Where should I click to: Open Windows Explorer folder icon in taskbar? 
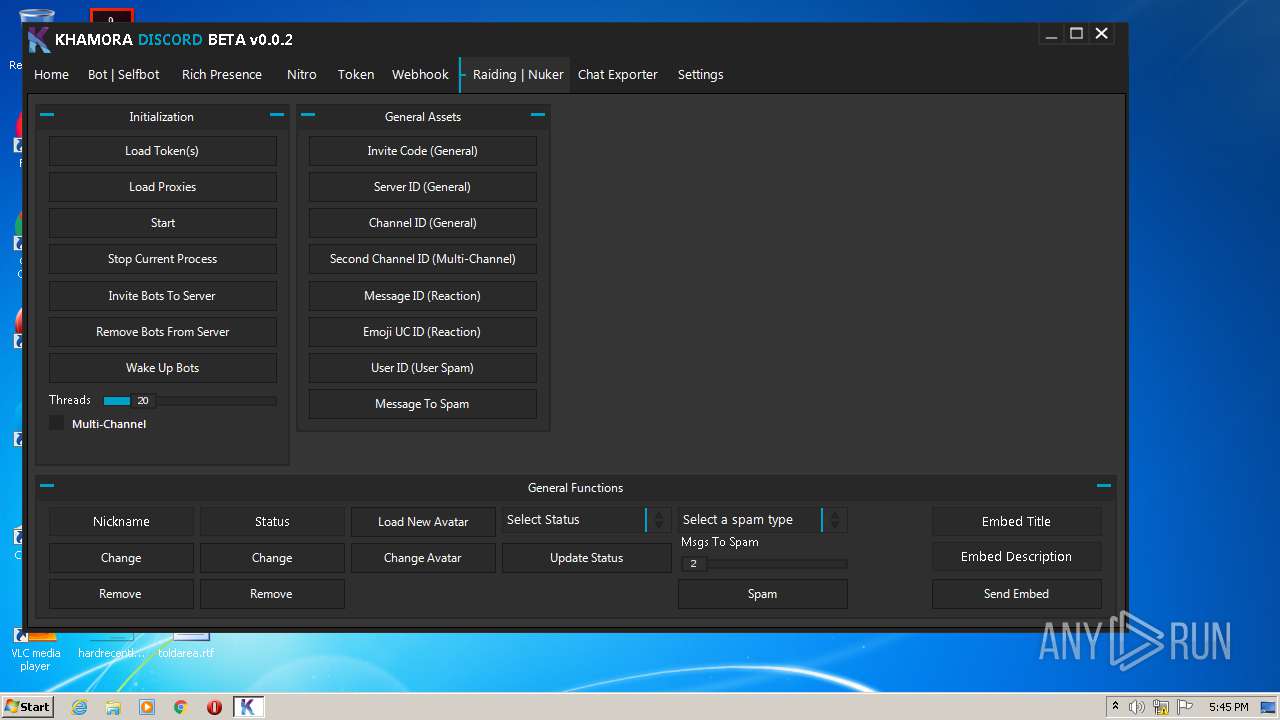[x=113, y=707]
